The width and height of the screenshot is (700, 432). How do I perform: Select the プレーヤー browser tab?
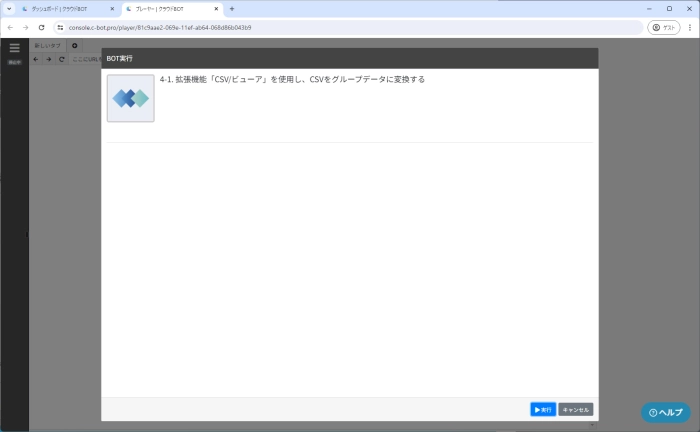pos(165,8)
